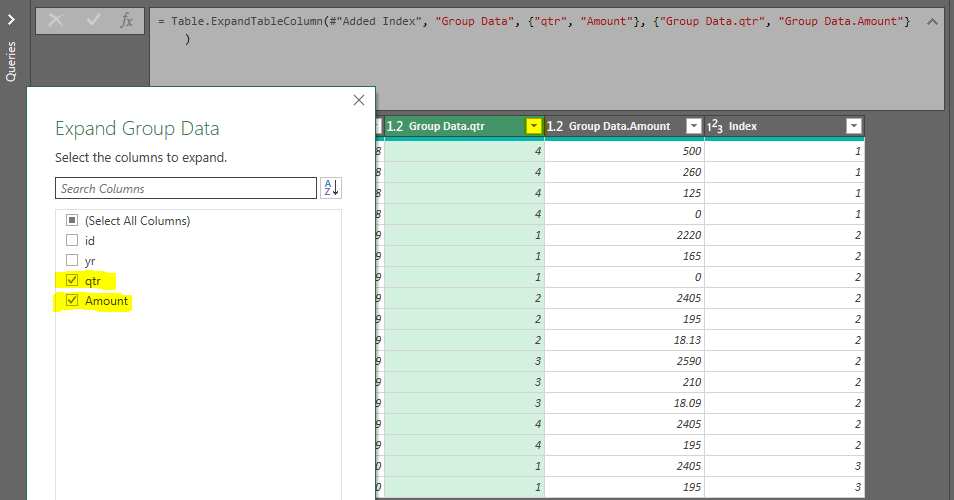The width and height of the screenshot is (954, 500).
Task: Click the 1.2 type icon of Group Data.Amount
Action: pyautogui.click(x=555, y=126)
